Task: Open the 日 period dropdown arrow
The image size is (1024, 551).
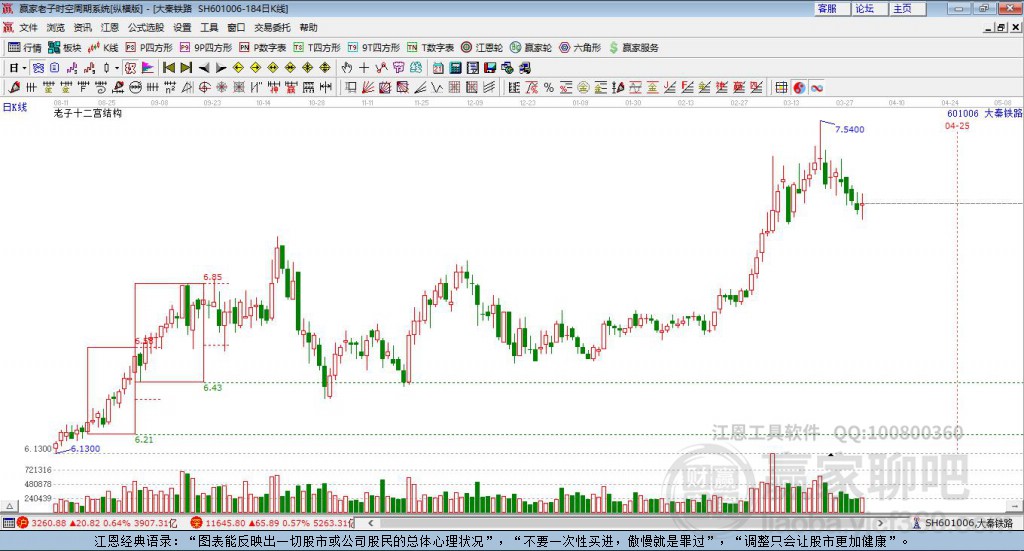Action: [24, 68]
